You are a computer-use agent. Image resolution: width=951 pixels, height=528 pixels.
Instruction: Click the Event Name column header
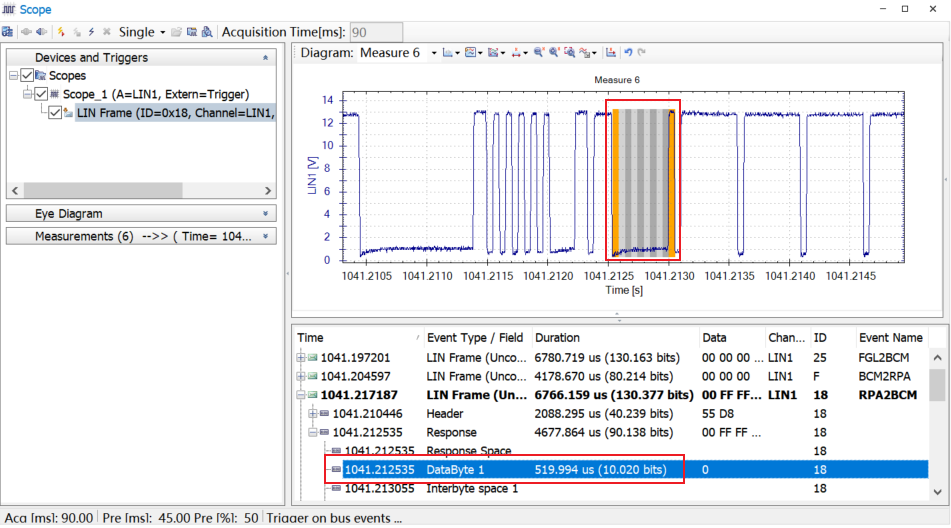click(x=890, y=338)
